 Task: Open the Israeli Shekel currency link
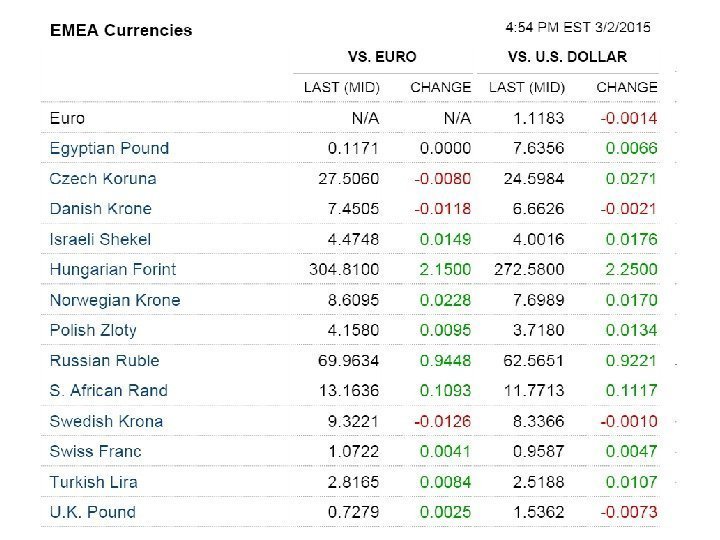click(x=100, y=239)
